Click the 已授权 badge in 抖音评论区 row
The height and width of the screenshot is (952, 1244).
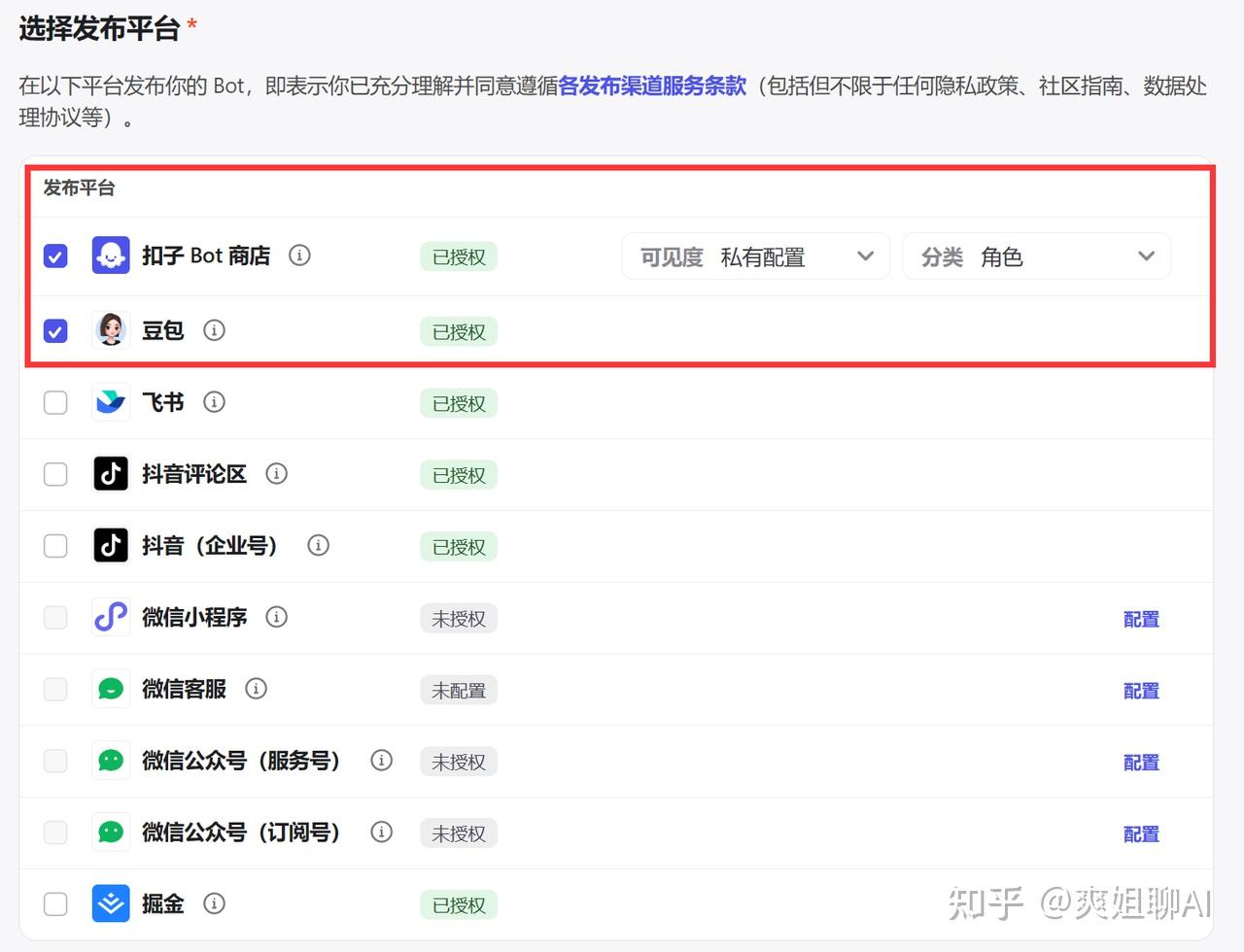click(x=459, y=476)
